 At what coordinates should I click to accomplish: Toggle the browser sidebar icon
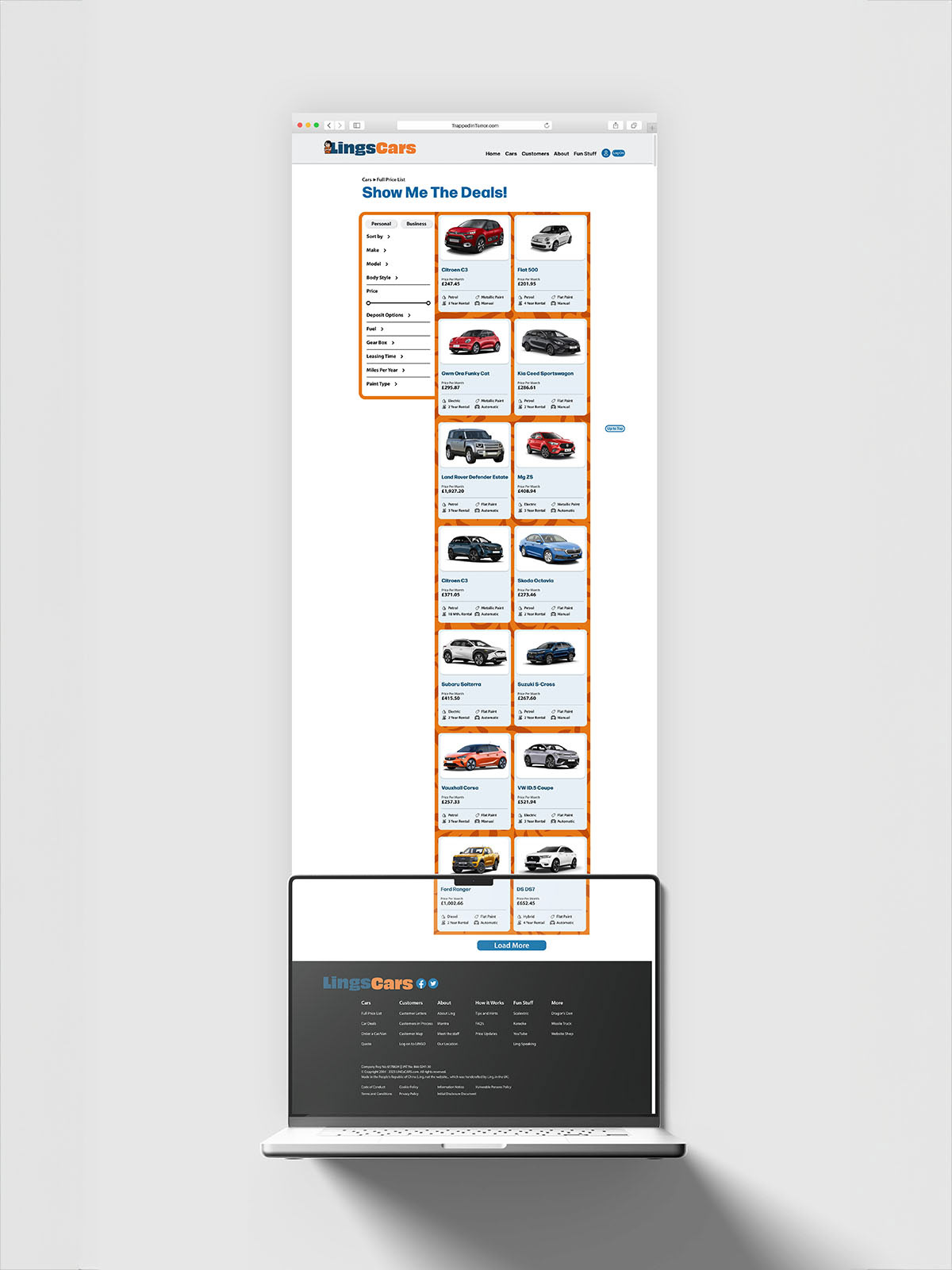tap(357, 125)
